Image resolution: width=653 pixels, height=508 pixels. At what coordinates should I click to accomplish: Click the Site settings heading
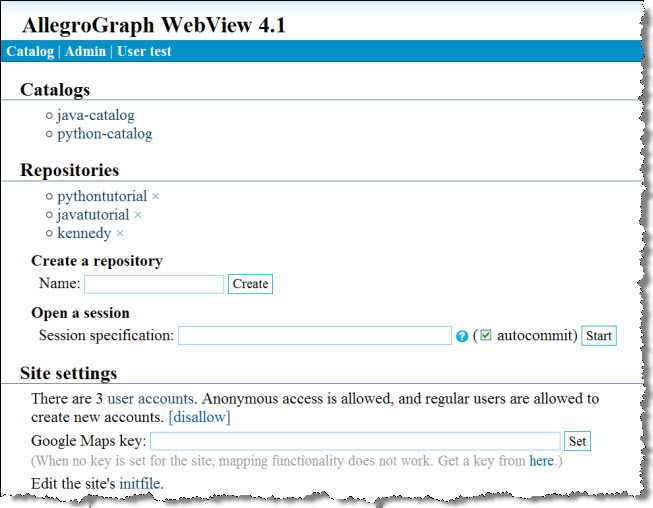coord(68,373)
